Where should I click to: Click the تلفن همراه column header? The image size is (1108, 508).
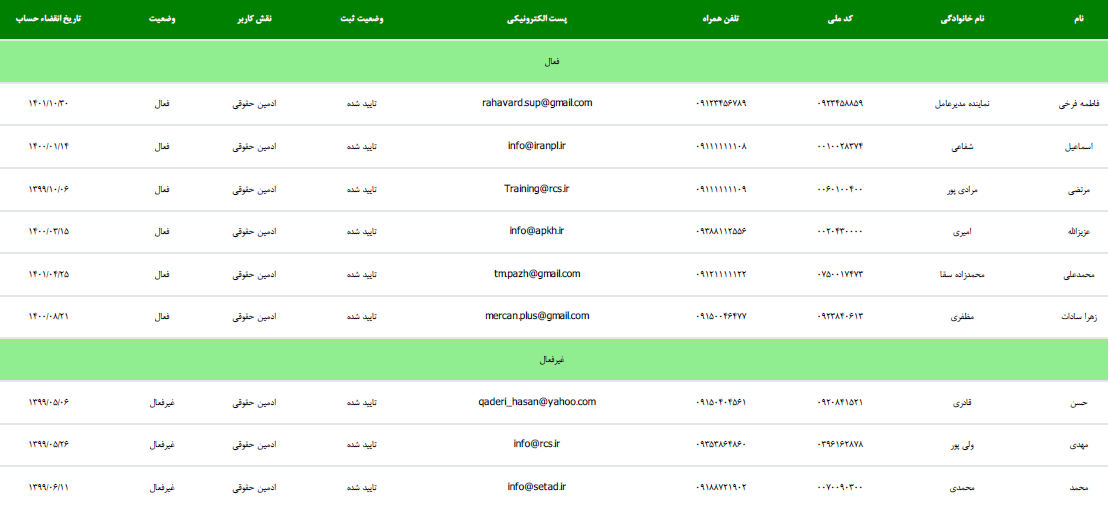pyautogui.click(x=720, y=19)
